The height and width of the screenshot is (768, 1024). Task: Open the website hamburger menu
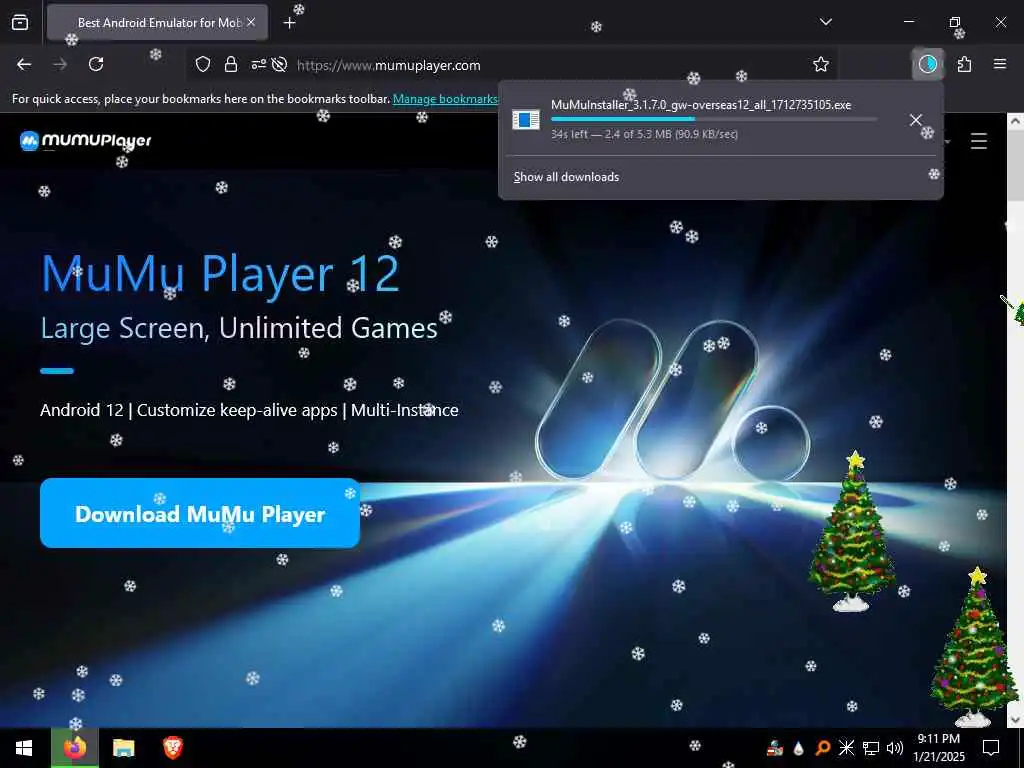pos(978,141)
